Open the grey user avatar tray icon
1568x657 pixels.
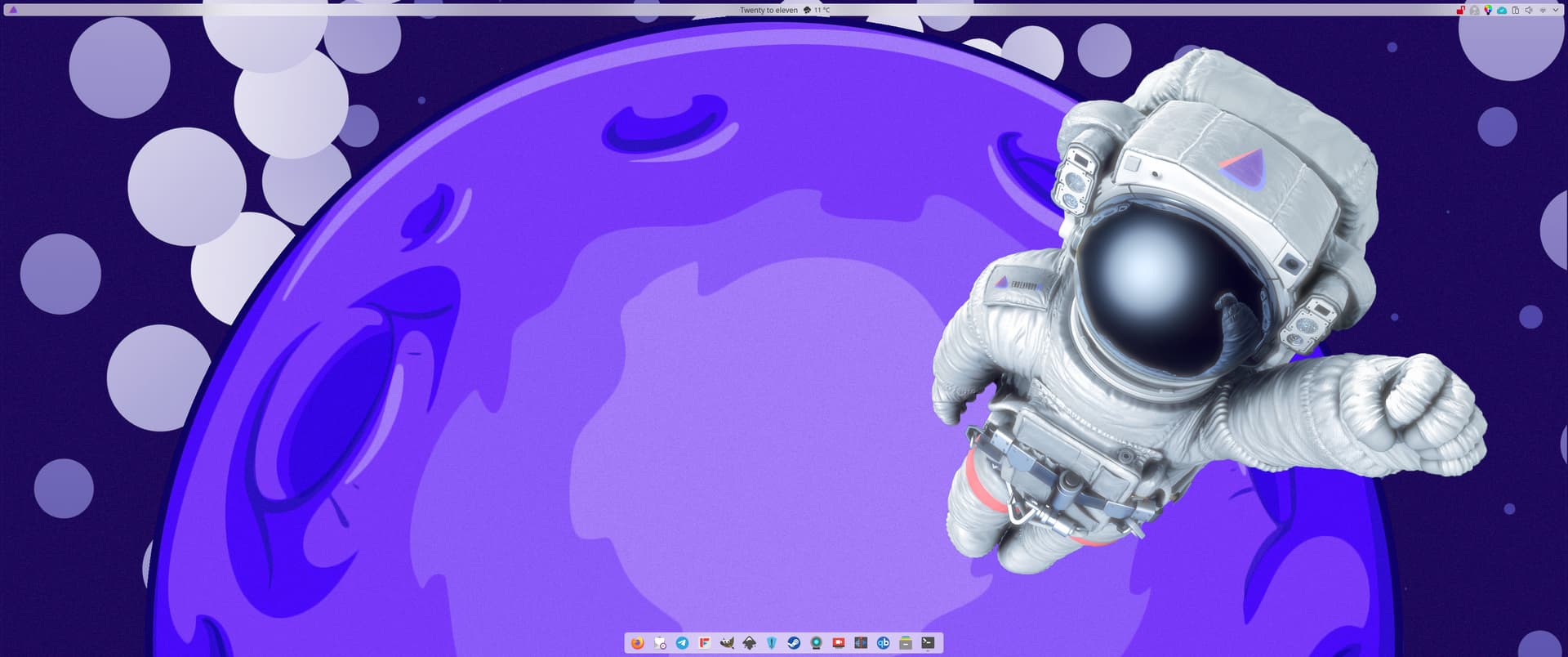pos(1474,10)
